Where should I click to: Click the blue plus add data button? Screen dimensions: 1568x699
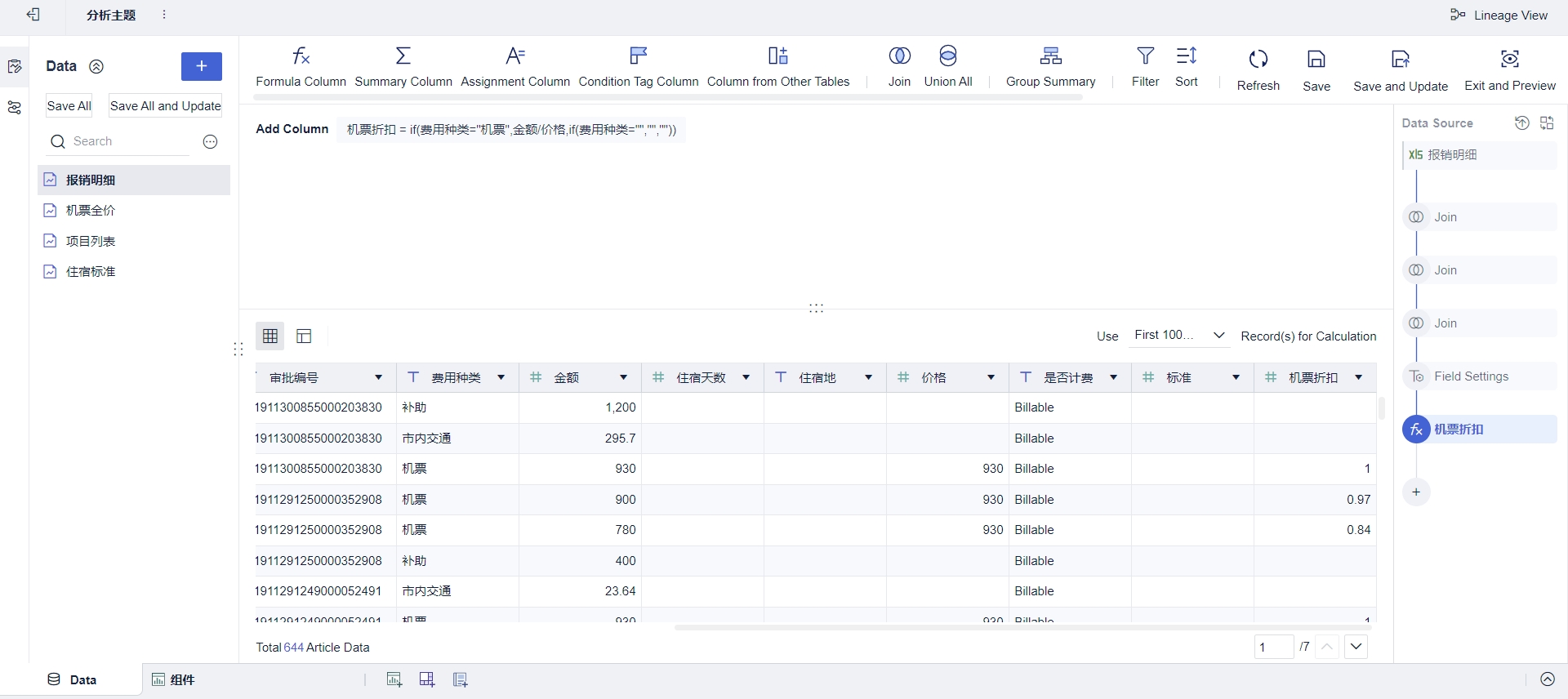pos(202,66)
